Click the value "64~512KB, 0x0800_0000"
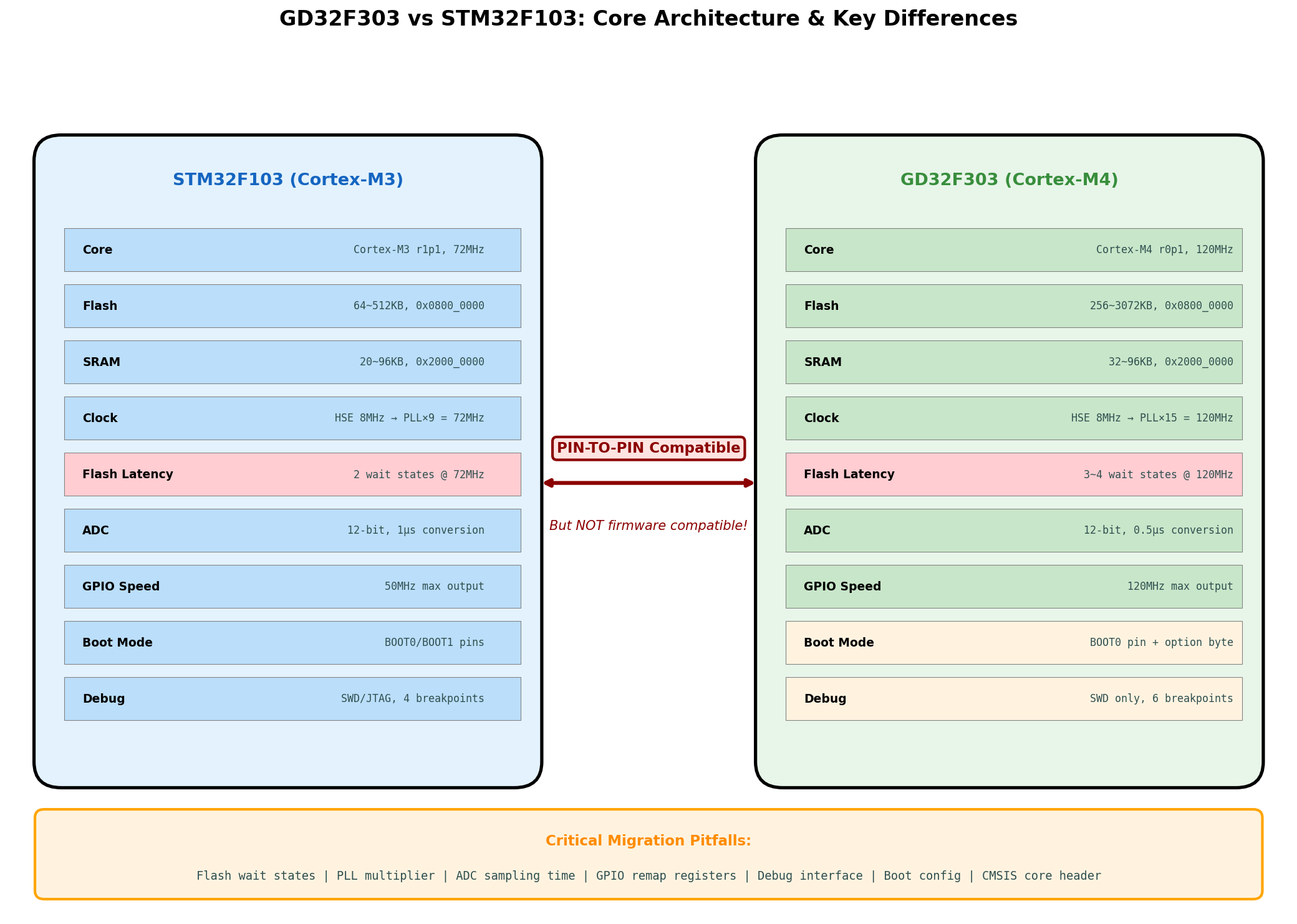Screen dimensions: 1297x924 tap(419, 306)
